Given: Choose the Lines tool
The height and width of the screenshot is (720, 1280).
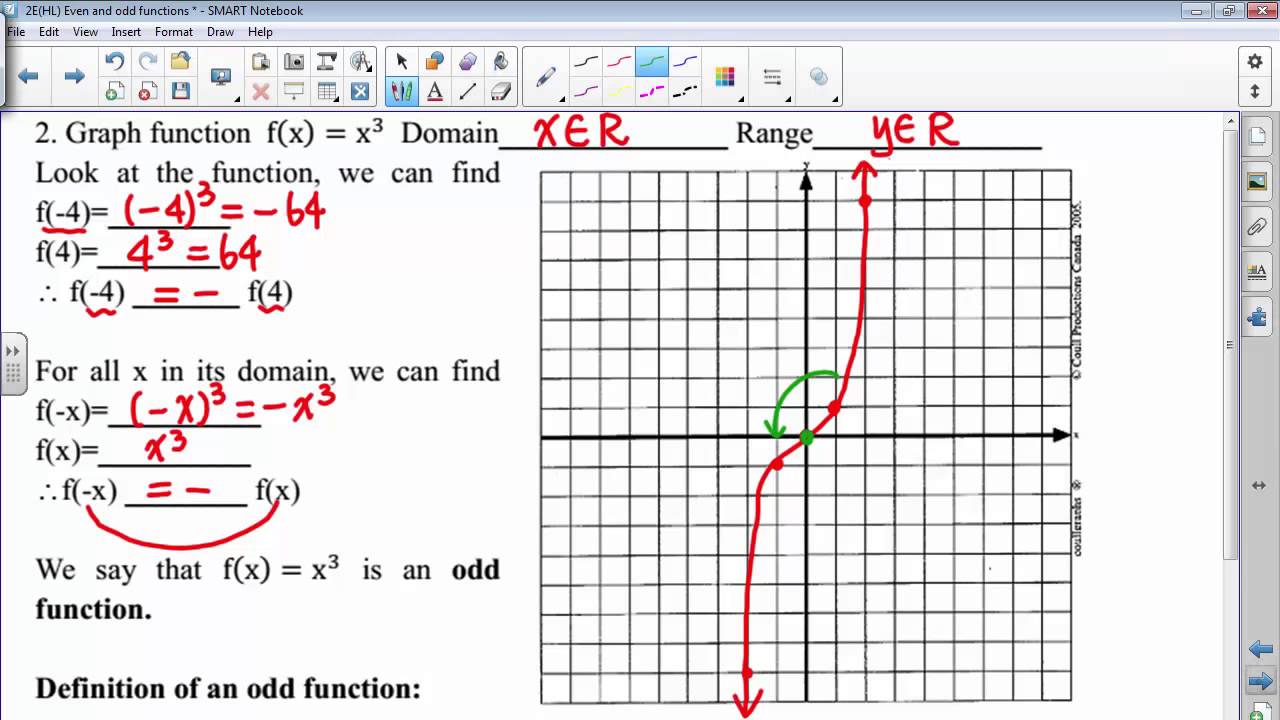Looking at the screenshot, I should 468,92.
